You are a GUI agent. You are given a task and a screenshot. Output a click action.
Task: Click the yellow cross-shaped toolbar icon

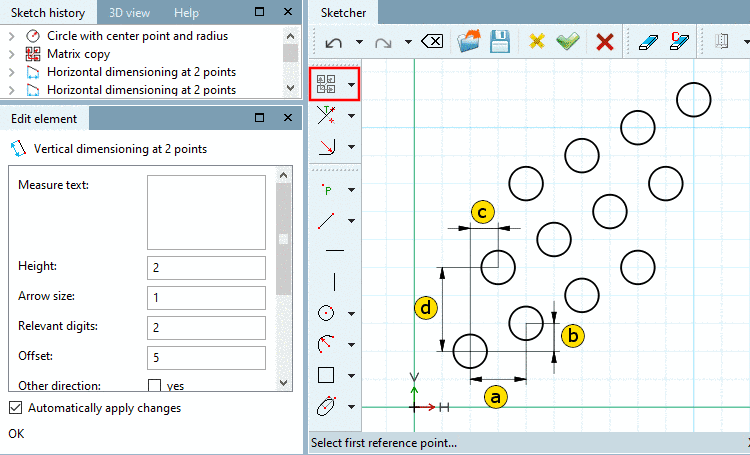537,41
